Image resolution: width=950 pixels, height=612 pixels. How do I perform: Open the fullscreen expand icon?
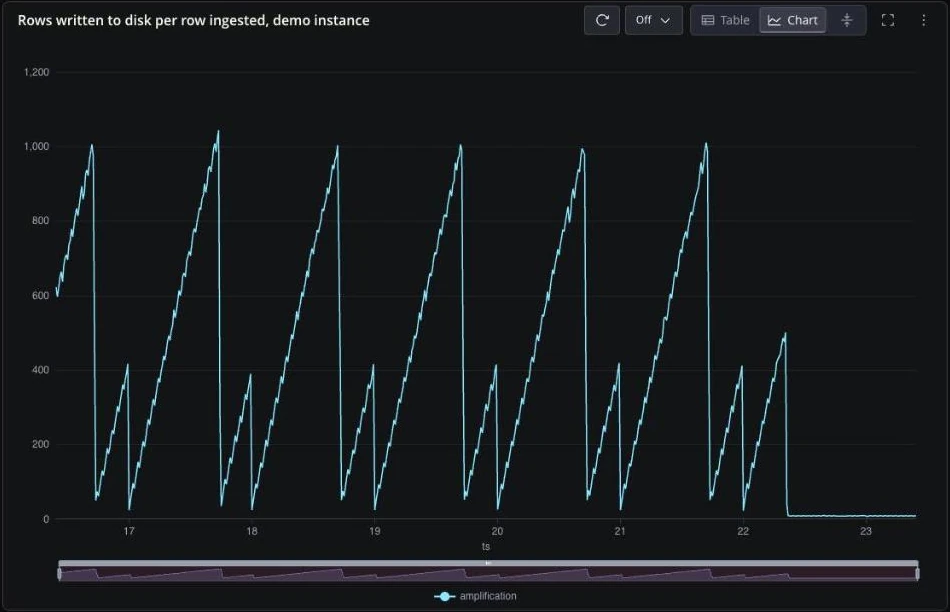tap(888, 20)
